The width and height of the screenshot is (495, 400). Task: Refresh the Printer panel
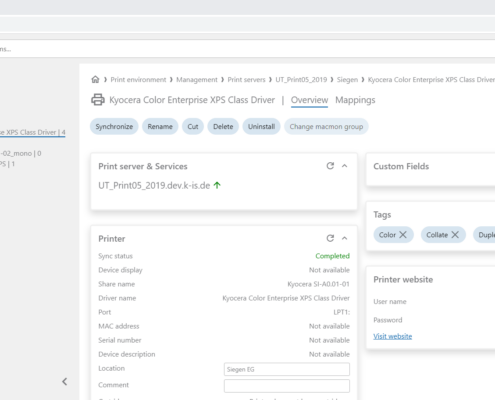[330, 238]
